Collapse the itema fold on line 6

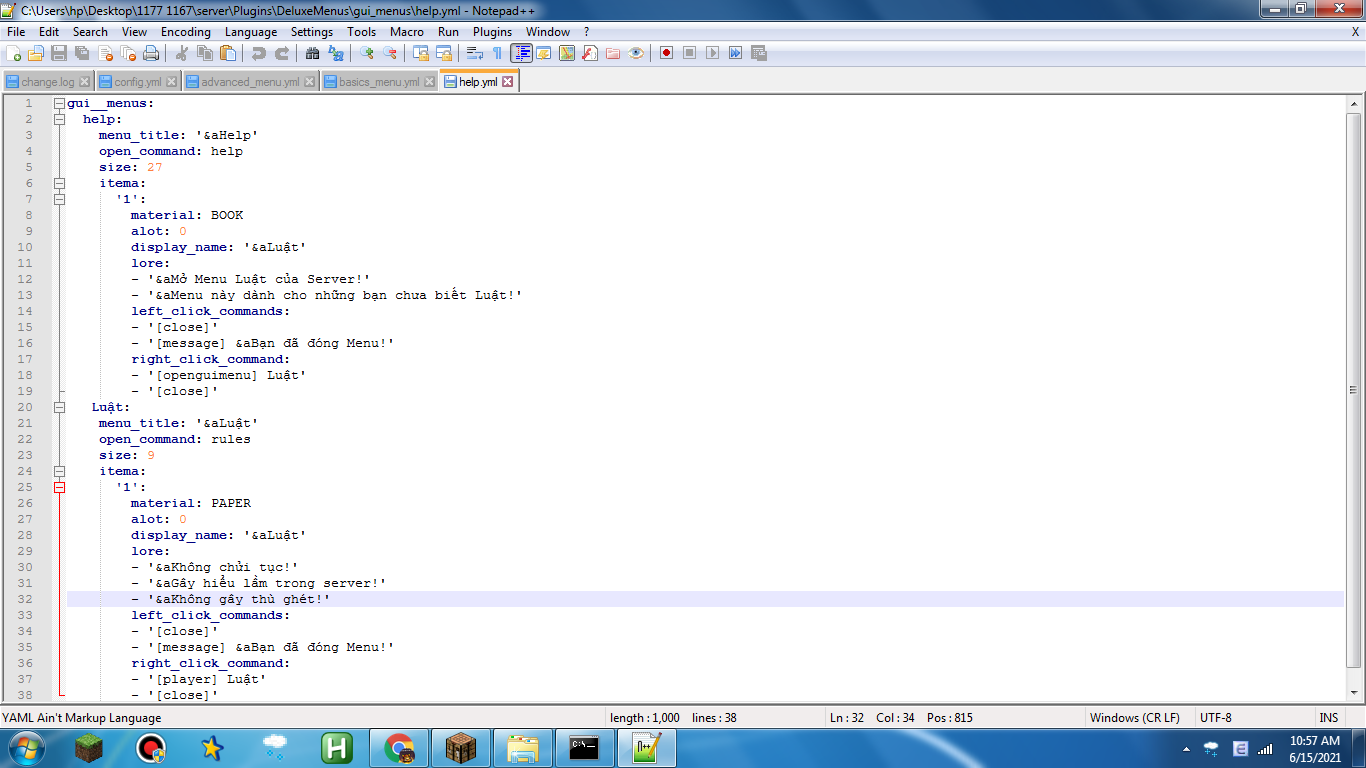[x=59, y=183]
